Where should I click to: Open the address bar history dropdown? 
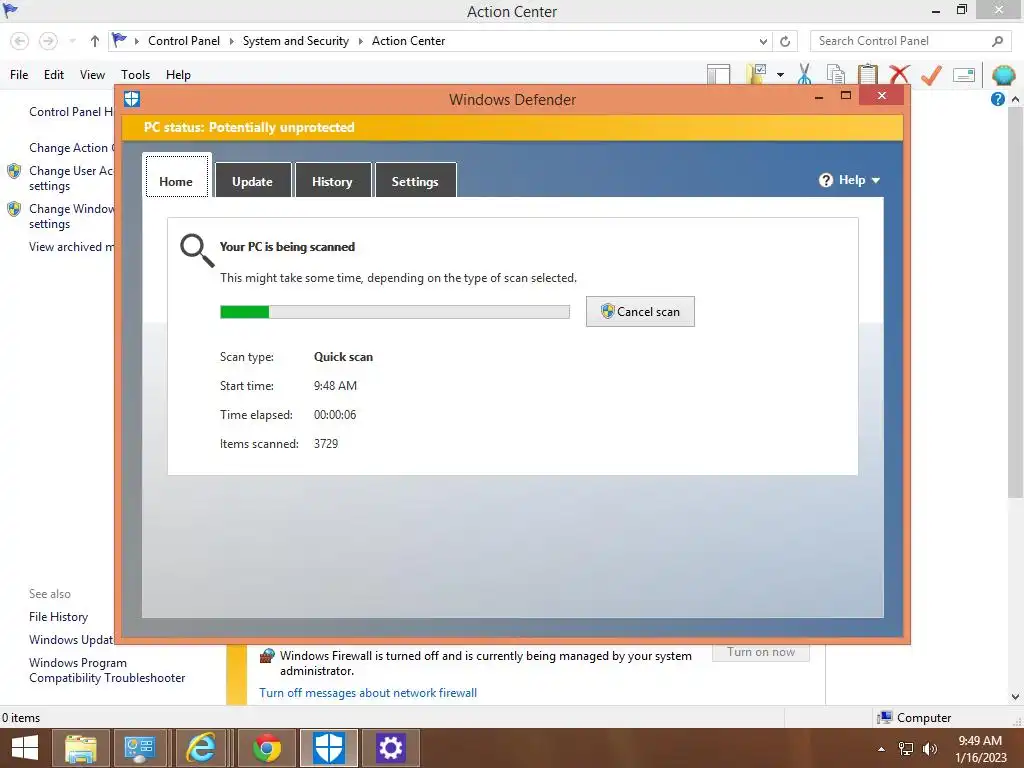pos(763,41)
